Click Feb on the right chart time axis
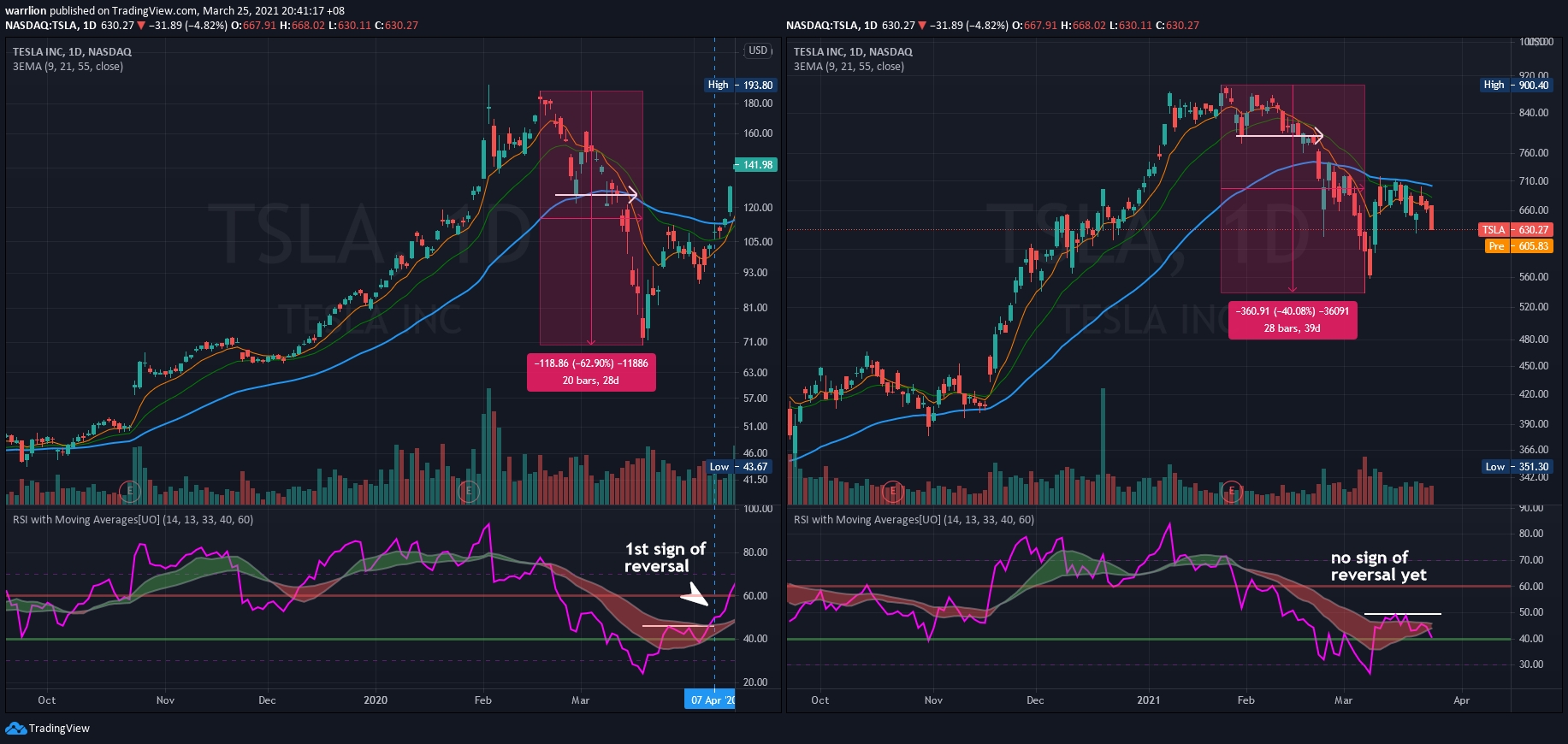This screenshot has width=1568, height=744. [x=1246, y=700]
